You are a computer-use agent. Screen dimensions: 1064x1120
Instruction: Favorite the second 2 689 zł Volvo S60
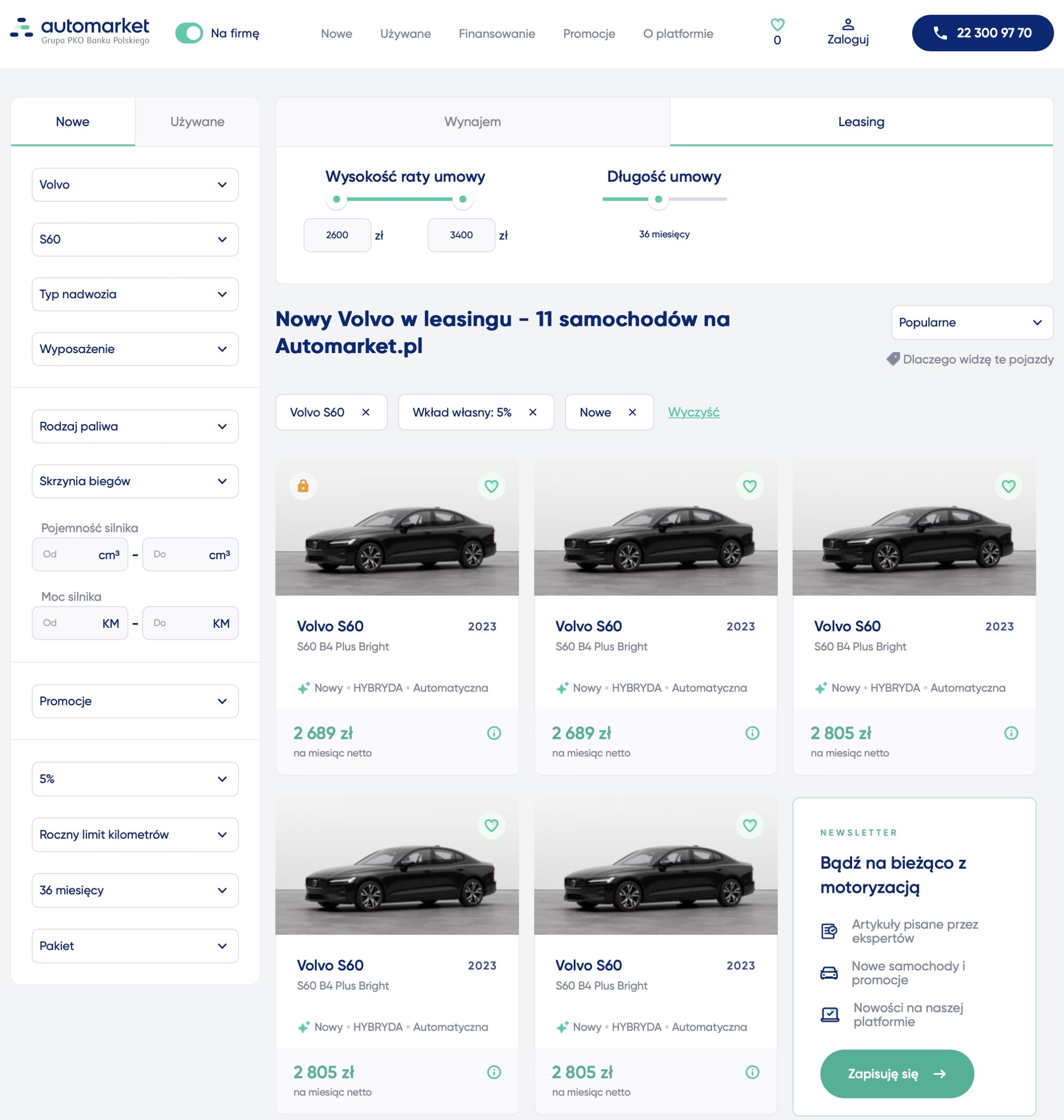749,486
